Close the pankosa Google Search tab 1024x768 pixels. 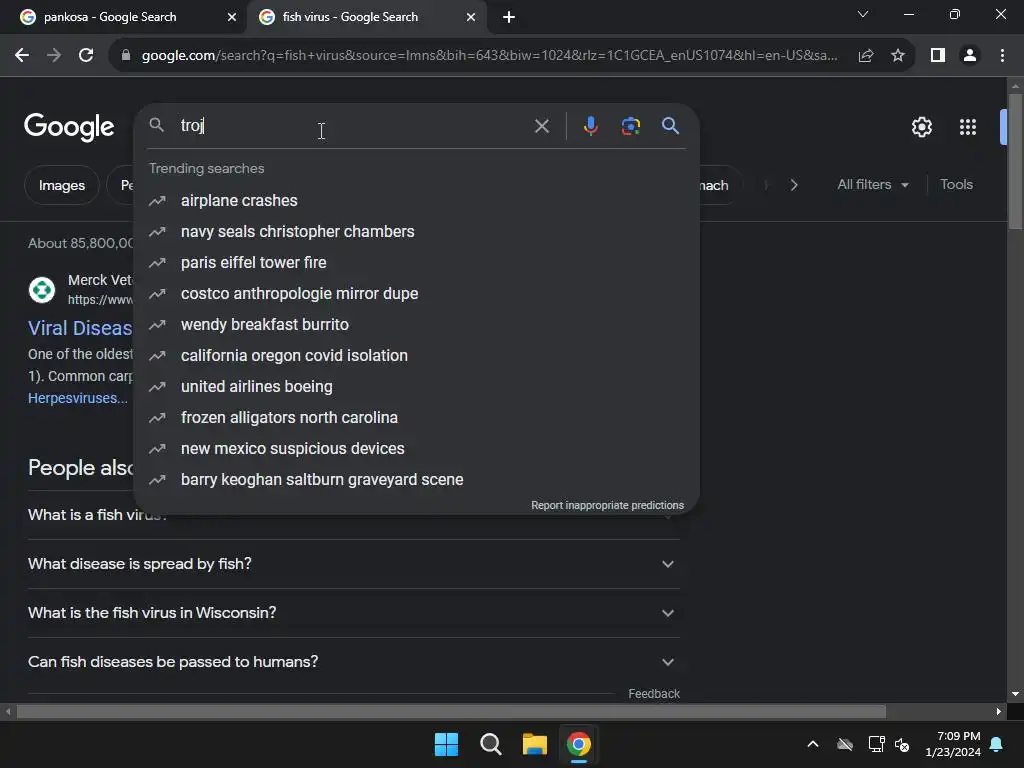click(x=232, y=17)
